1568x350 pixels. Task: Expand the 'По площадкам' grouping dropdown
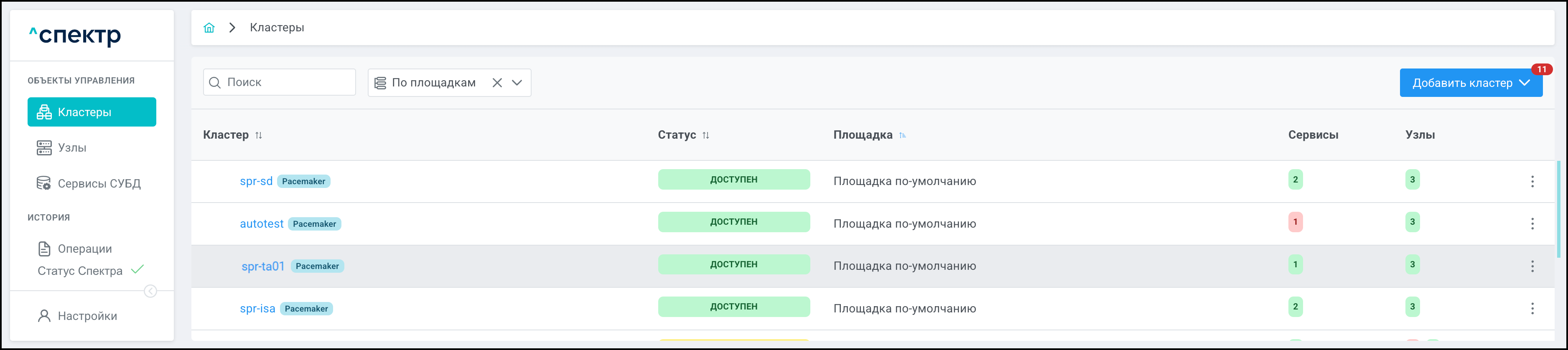[517, 83]
